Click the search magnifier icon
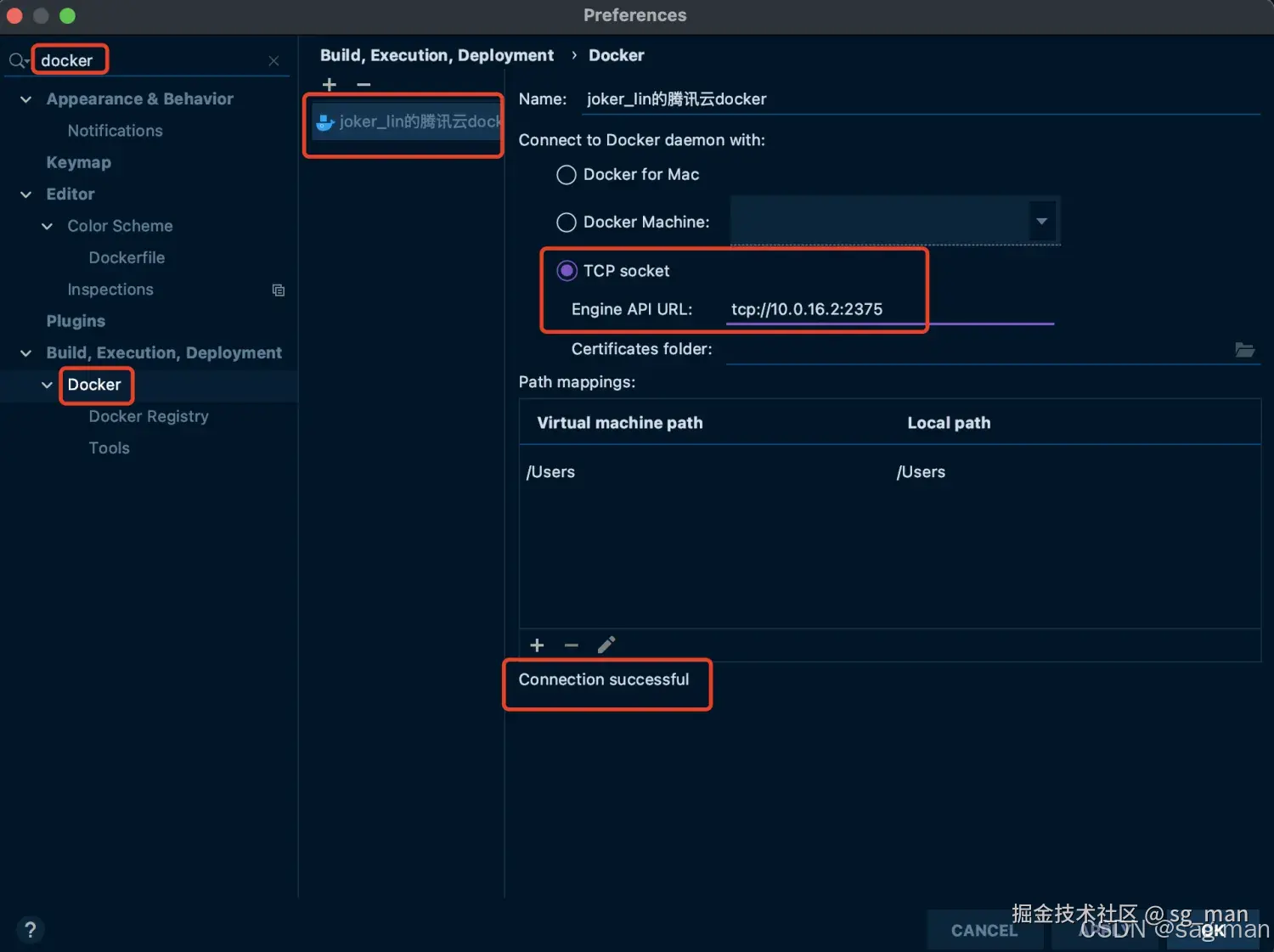1274x952 pixels. click(x=17, y=61)
